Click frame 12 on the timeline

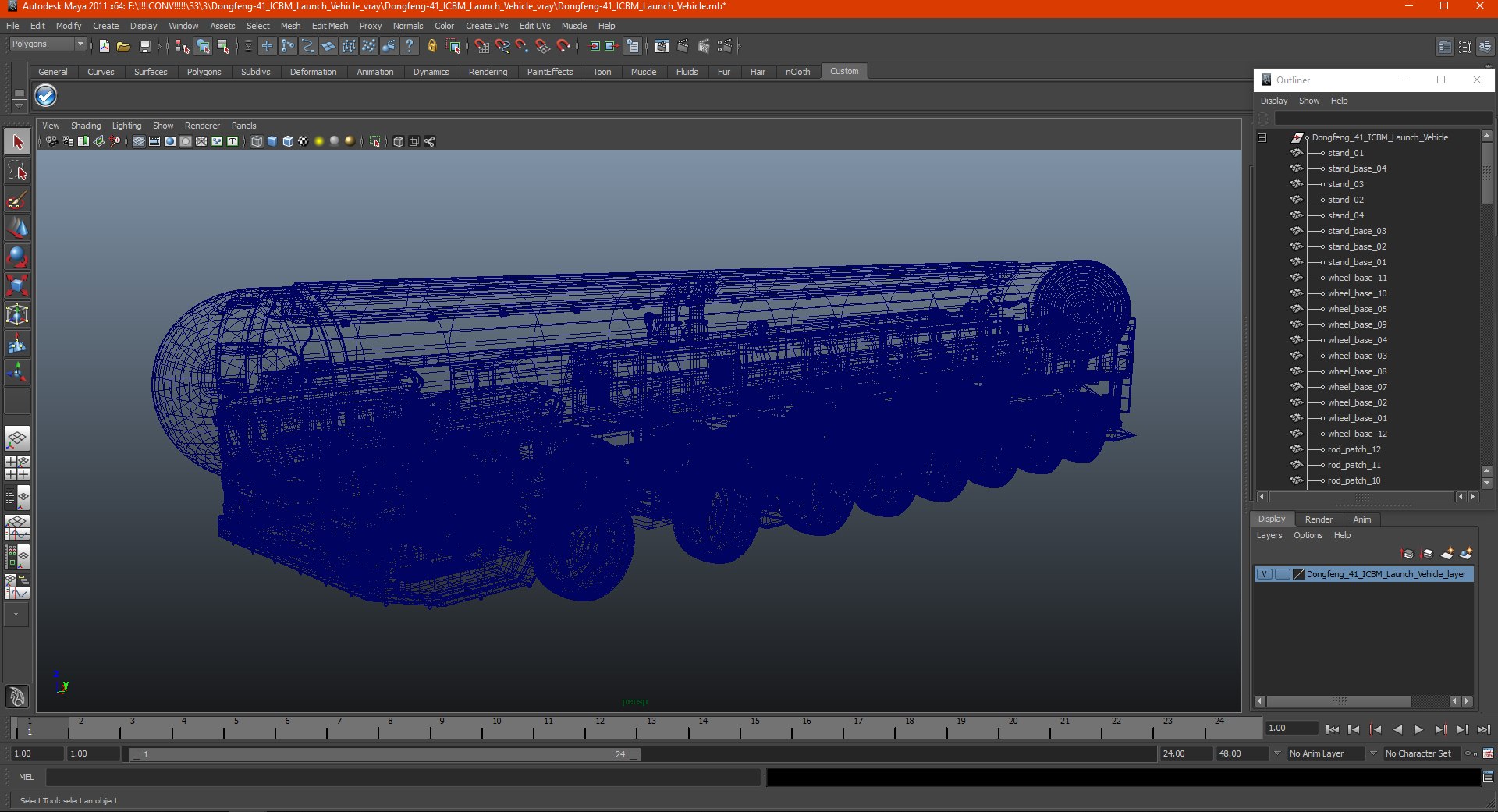(599, 728)
